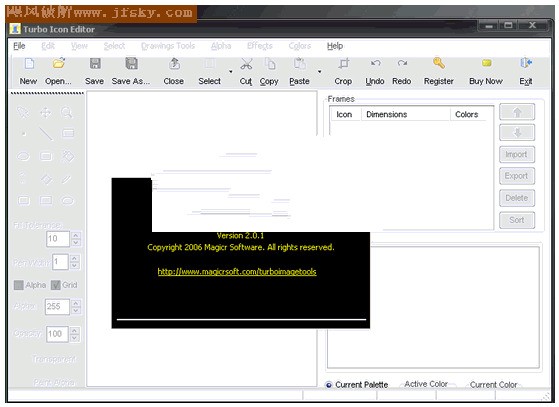Click the Crop toolbar icon
The width and height of the screenshot is (559, 407).
coord(344,63)
